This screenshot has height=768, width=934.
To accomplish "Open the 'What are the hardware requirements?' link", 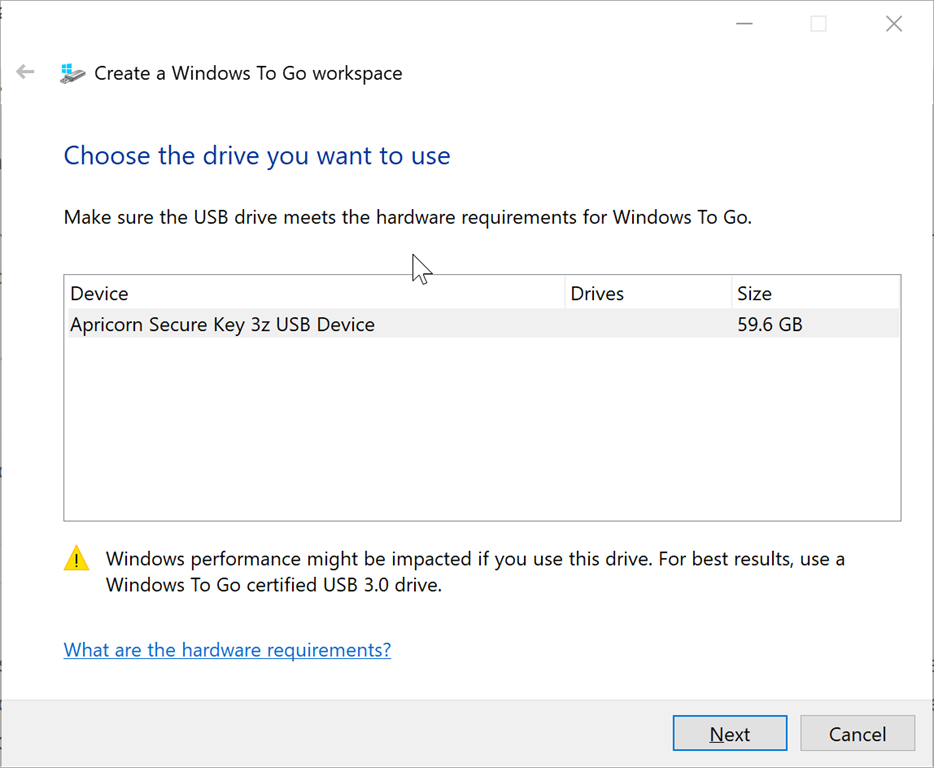I will pos(227,650).
